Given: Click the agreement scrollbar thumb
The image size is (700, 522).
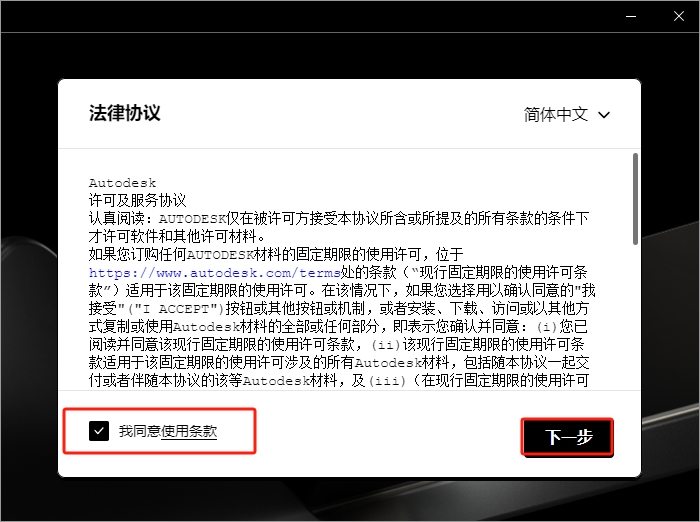Looking at the screenshot, I should [x=635, y=198].
